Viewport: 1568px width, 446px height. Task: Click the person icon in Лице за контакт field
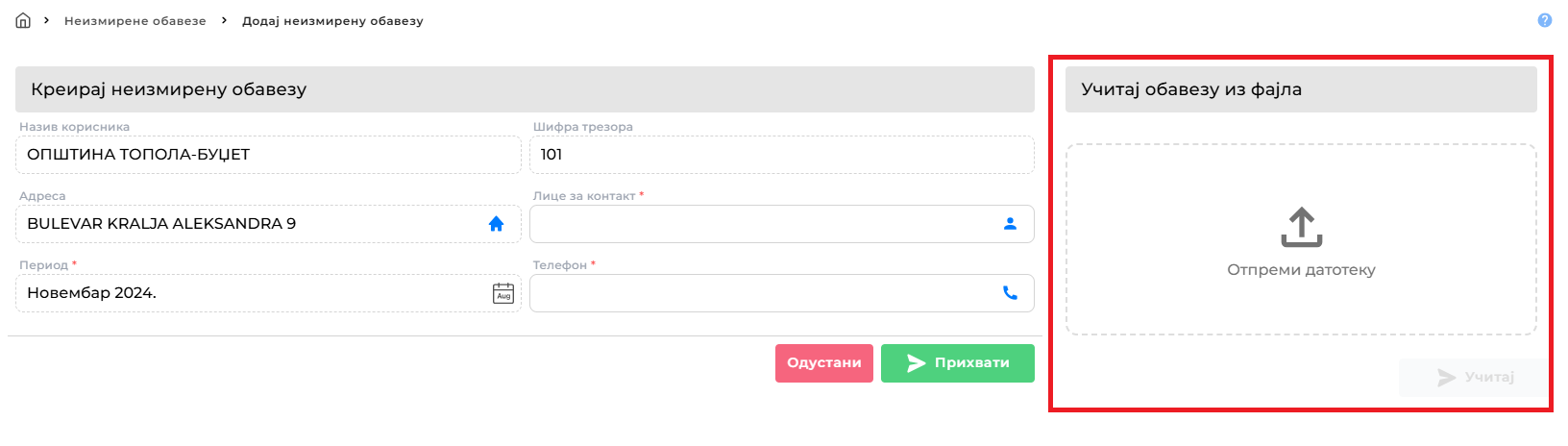(x=1010, y=224)
